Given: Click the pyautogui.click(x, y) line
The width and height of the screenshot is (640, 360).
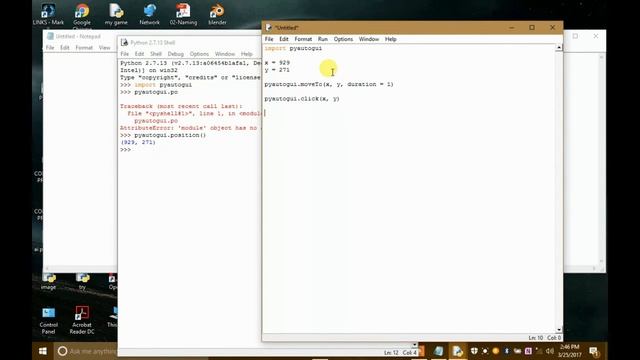Looking at the screenshot, I should pos(302,98).
